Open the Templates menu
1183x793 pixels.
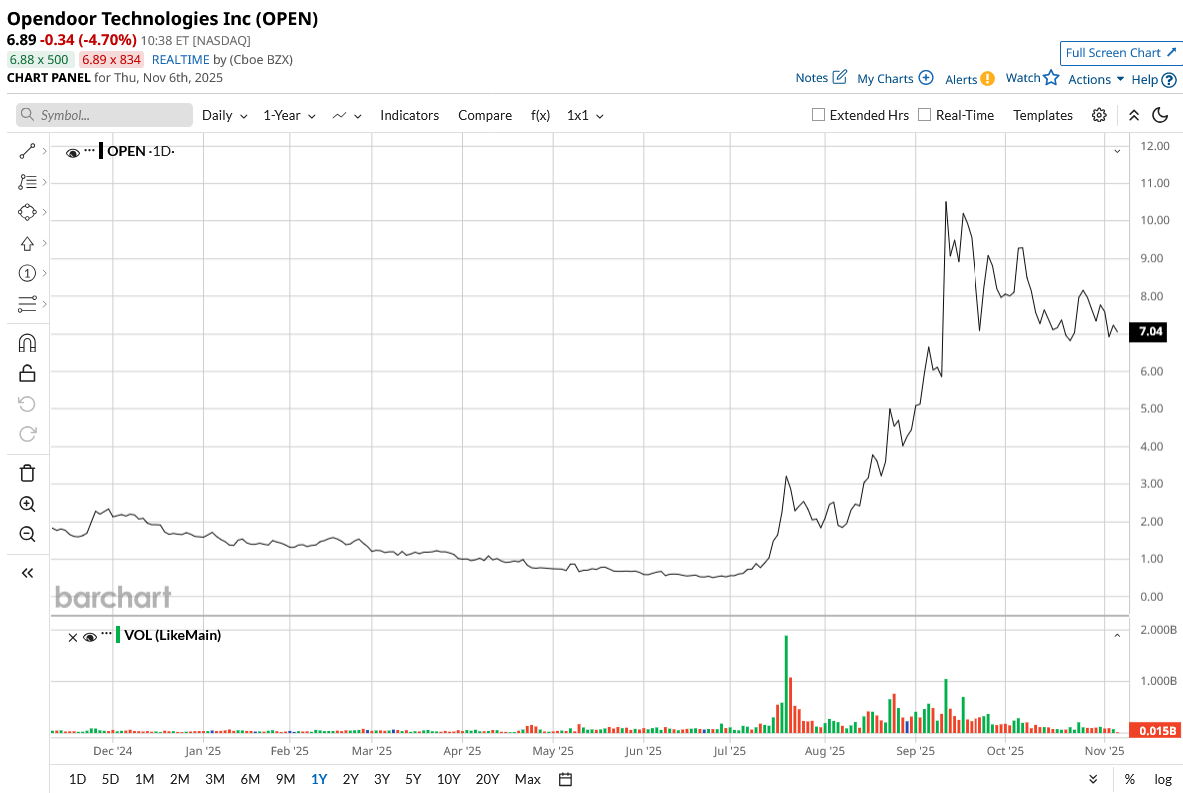coord(1043,115)
